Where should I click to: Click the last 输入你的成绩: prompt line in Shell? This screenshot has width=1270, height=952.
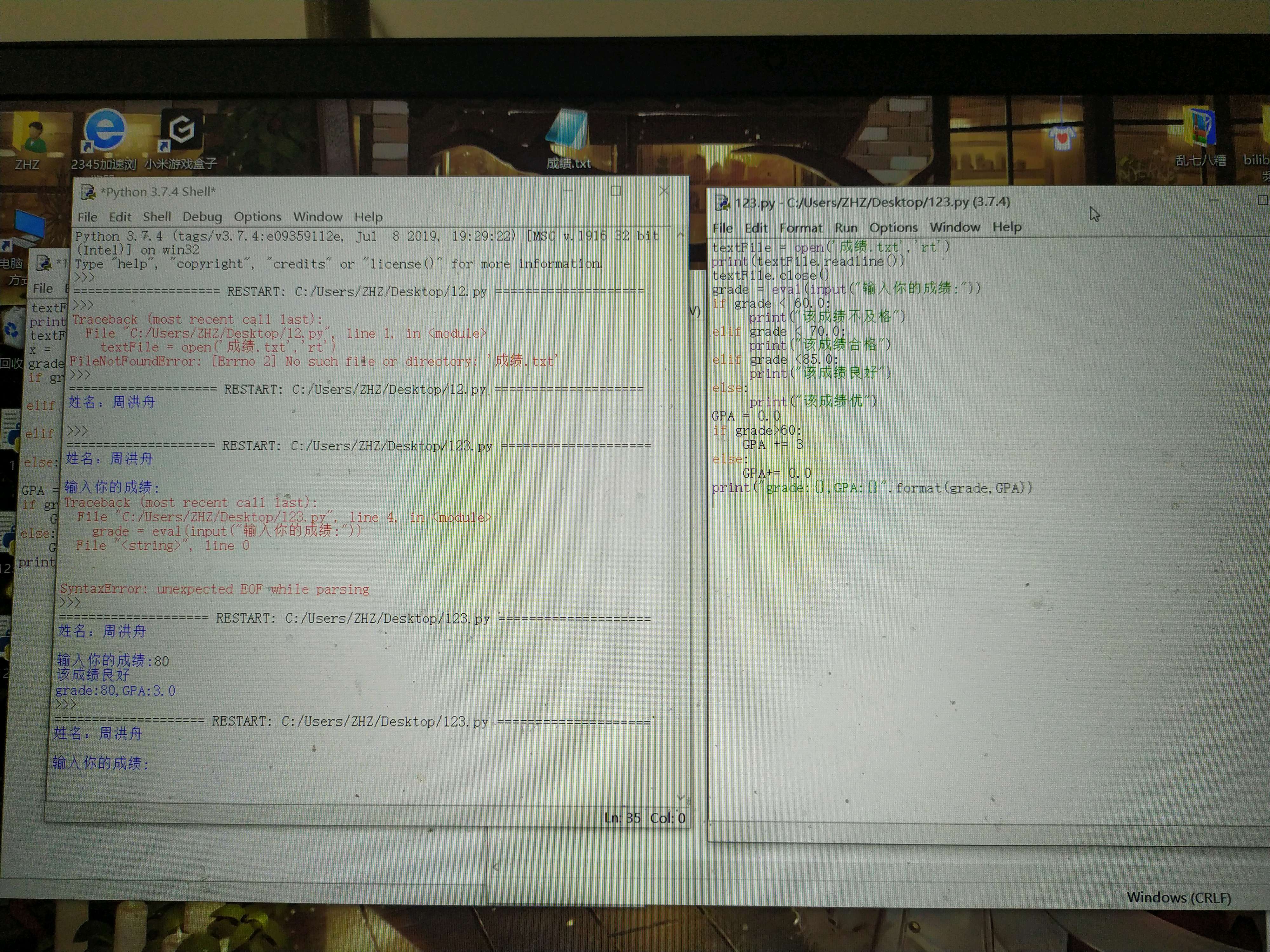point(100,763)
